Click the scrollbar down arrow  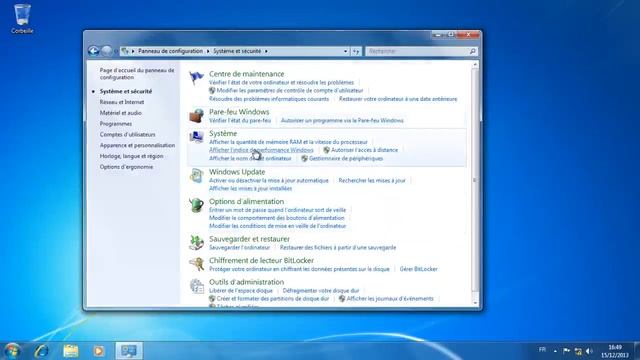475,303
